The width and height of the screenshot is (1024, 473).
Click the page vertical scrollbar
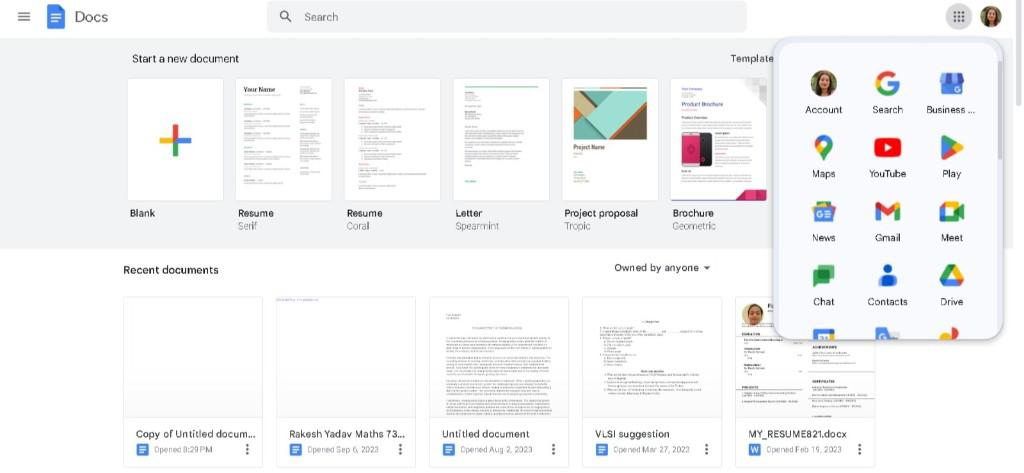(x=1019, y=52)
